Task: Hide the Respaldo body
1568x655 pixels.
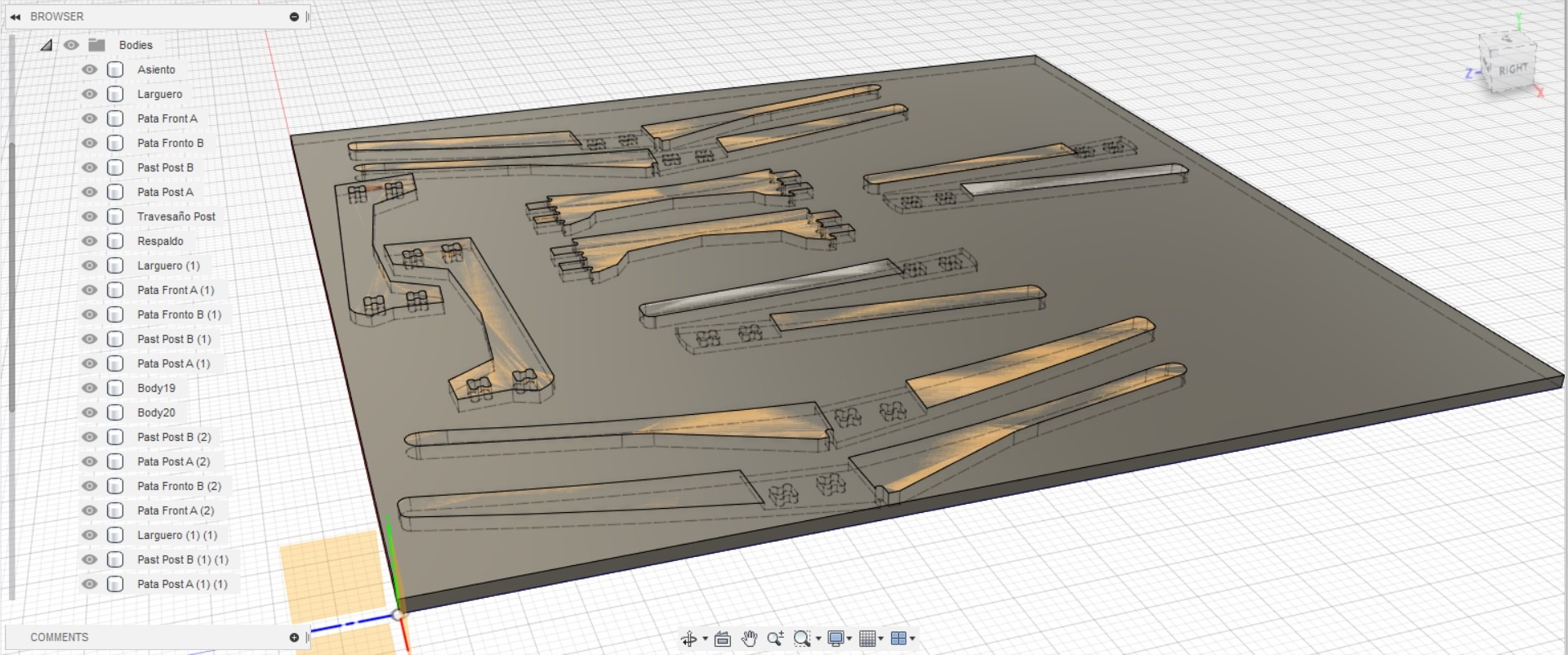Action: [x=90, y=241]
